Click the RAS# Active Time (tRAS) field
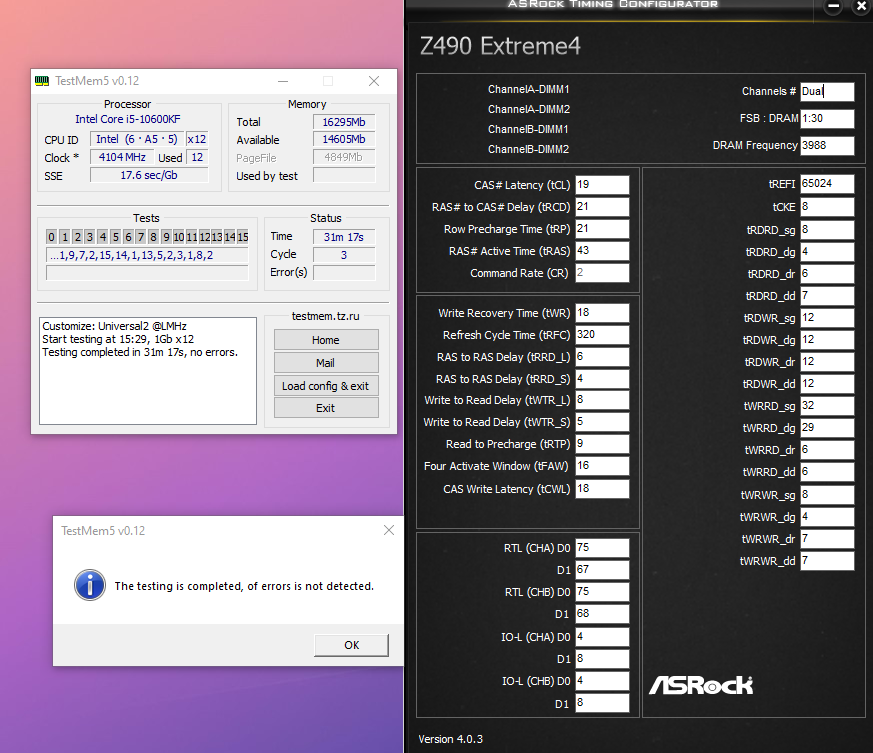873x753 pixels. pyautogui.click(x=602, y=251)
